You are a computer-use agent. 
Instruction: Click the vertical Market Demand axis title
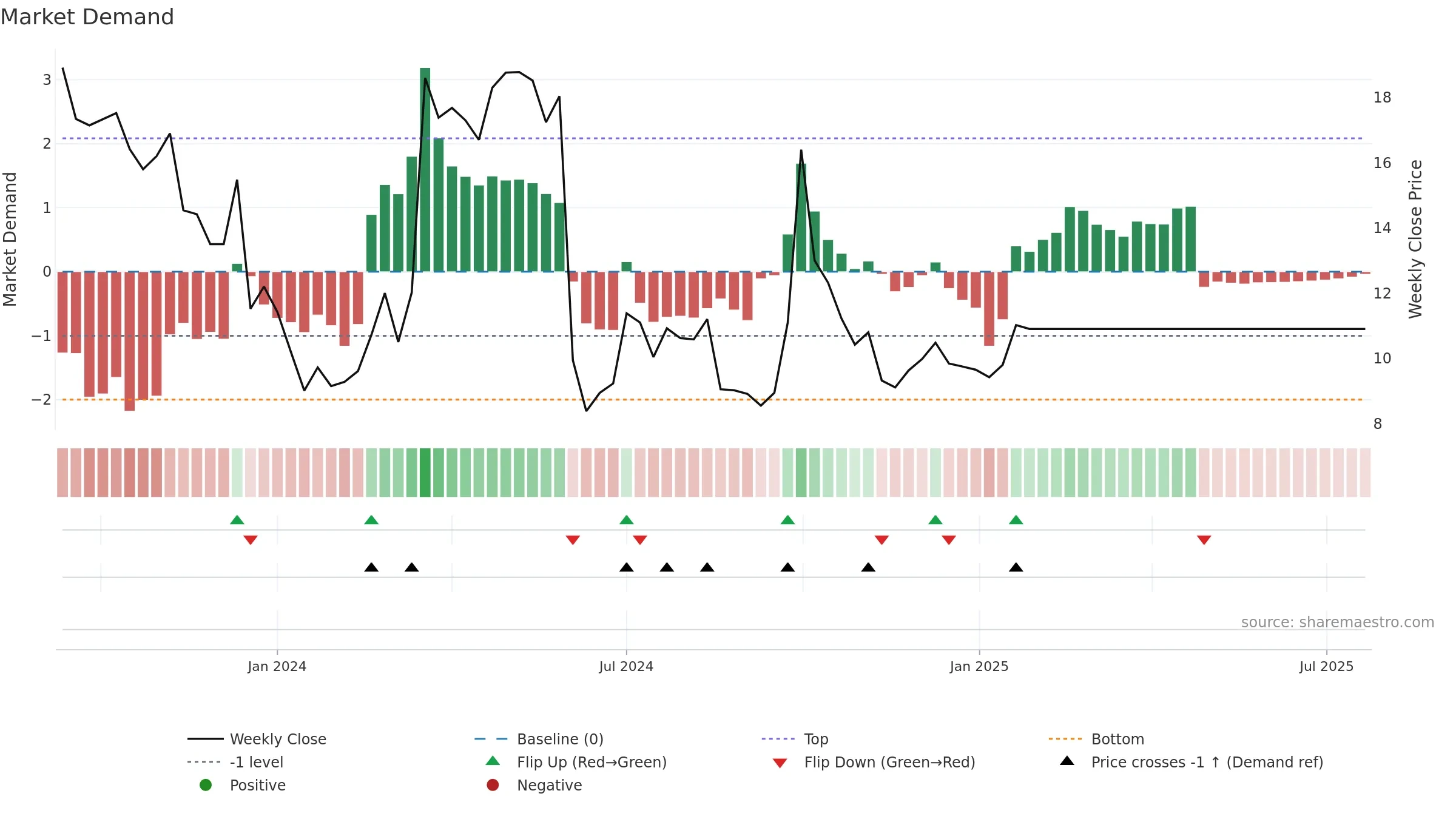(x=10, y=239)
